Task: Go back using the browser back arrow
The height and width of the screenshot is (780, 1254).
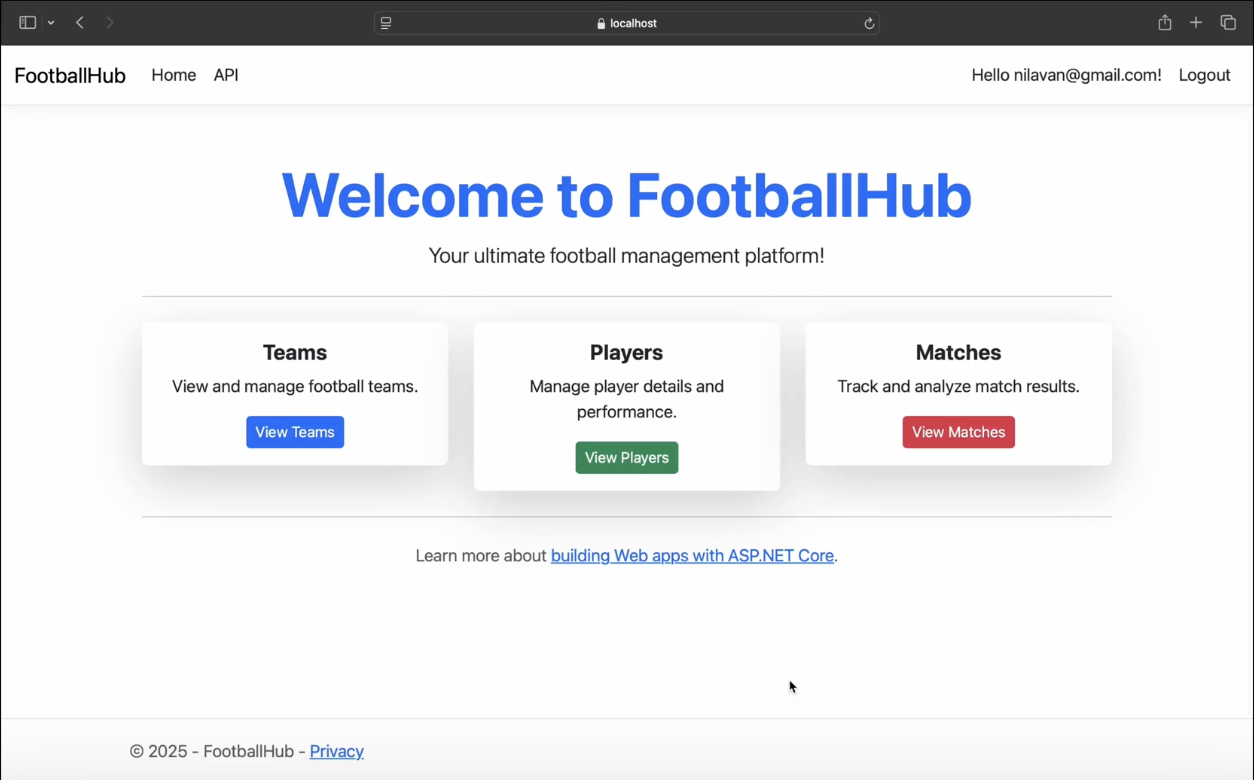Action: pyautogui.click(x=80, y=23)
